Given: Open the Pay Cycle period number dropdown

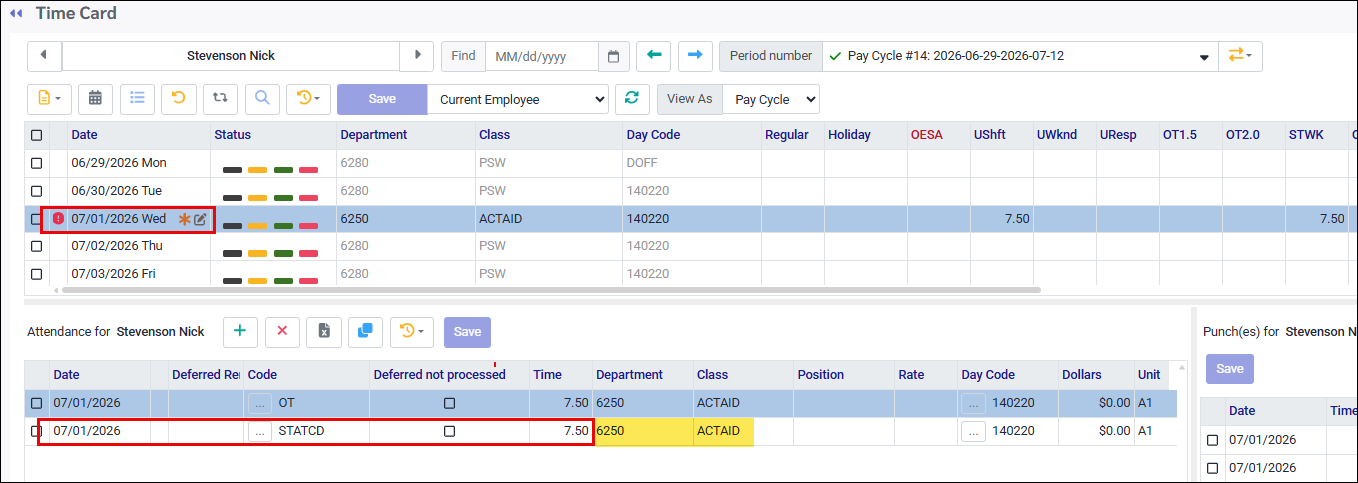Looking at the screenshot, I should coord(1020,56).
